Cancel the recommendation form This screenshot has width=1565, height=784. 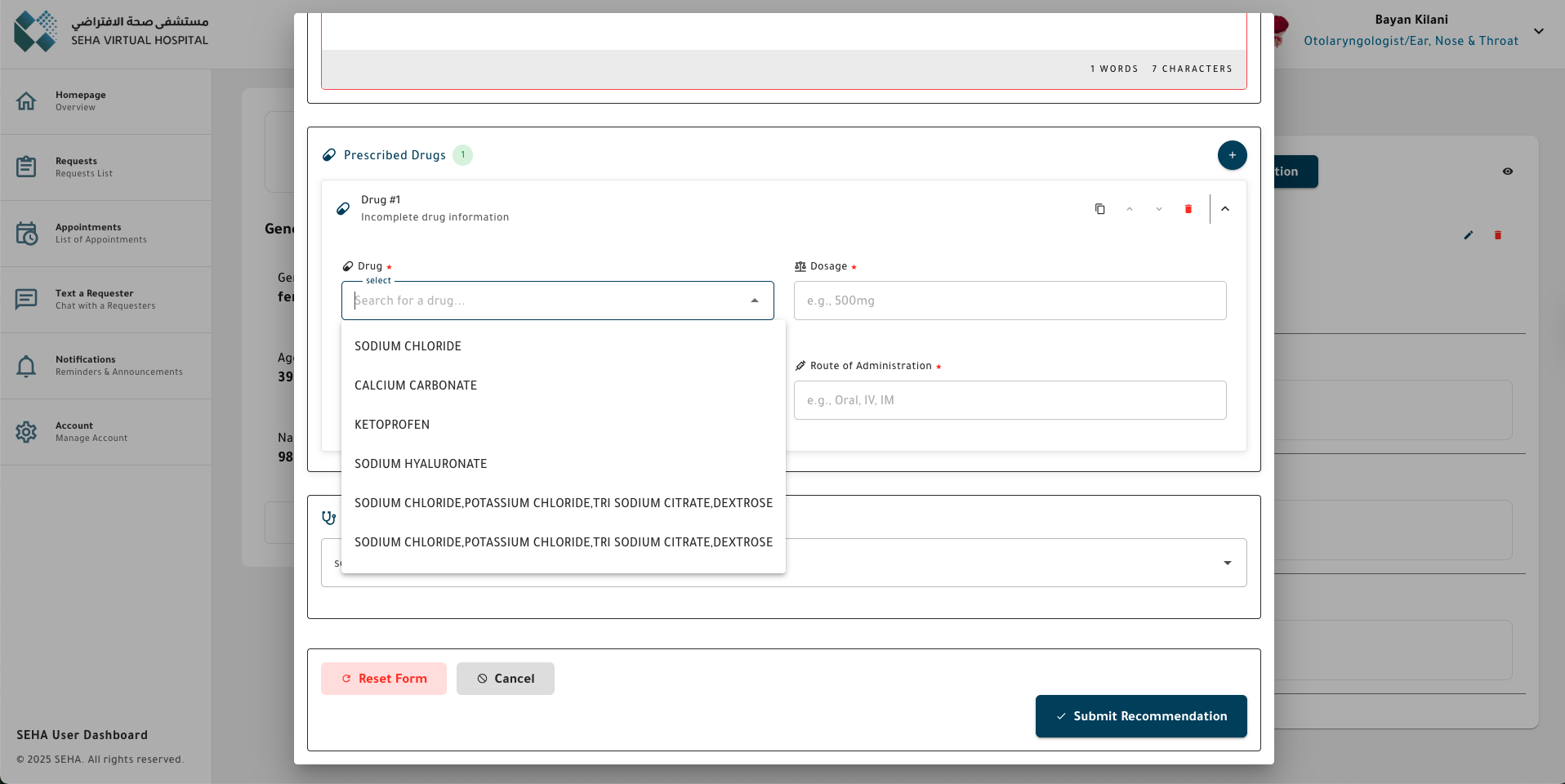(505, 679)
